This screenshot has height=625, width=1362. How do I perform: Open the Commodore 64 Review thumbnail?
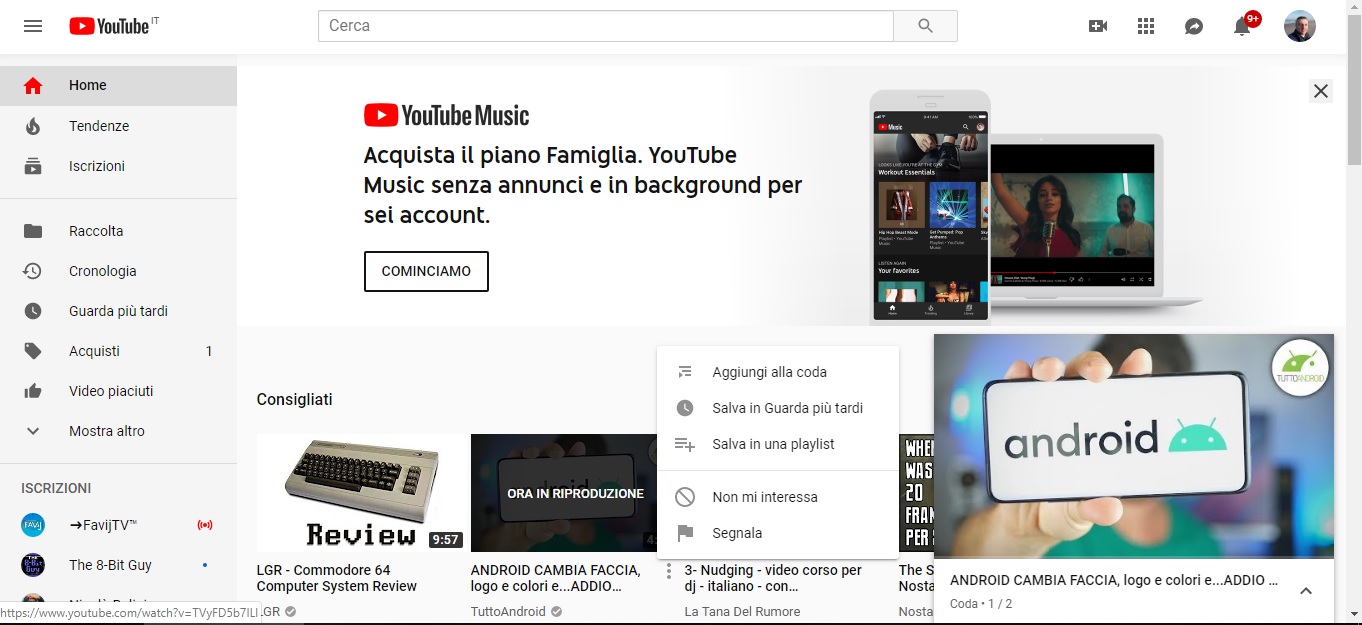pos(361,493)
